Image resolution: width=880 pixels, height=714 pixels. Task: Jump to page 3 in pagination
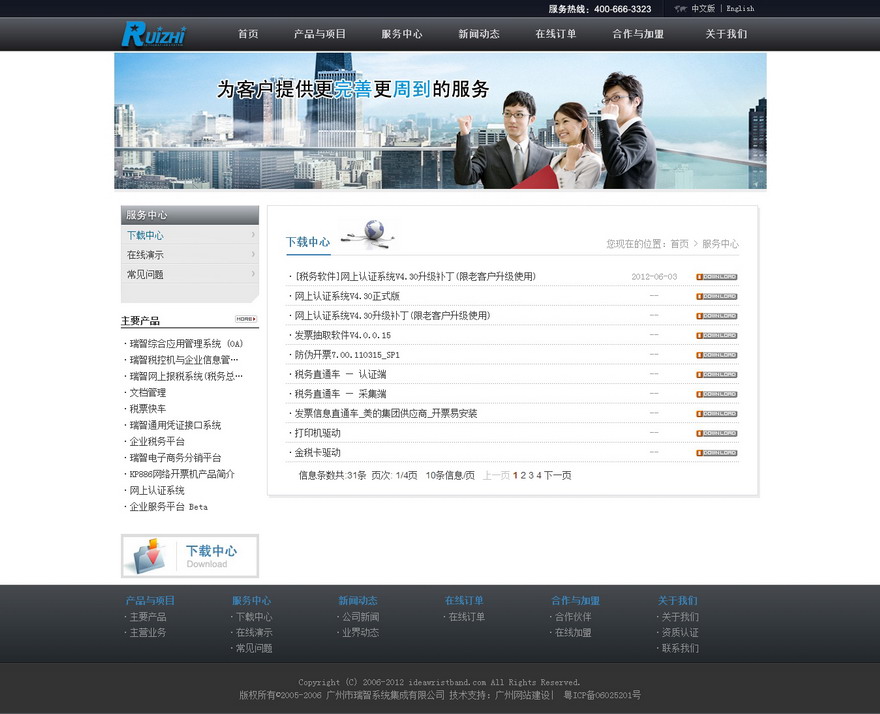pyautogui.click(x=531, y=475)
